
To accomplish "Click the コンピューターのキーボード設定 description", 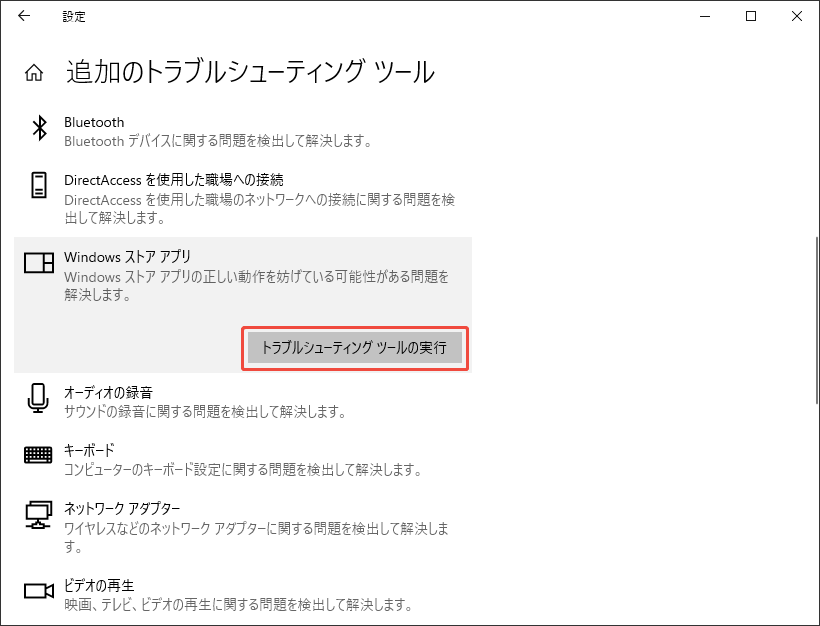I will pyautogui.click(x=243, y=470).
